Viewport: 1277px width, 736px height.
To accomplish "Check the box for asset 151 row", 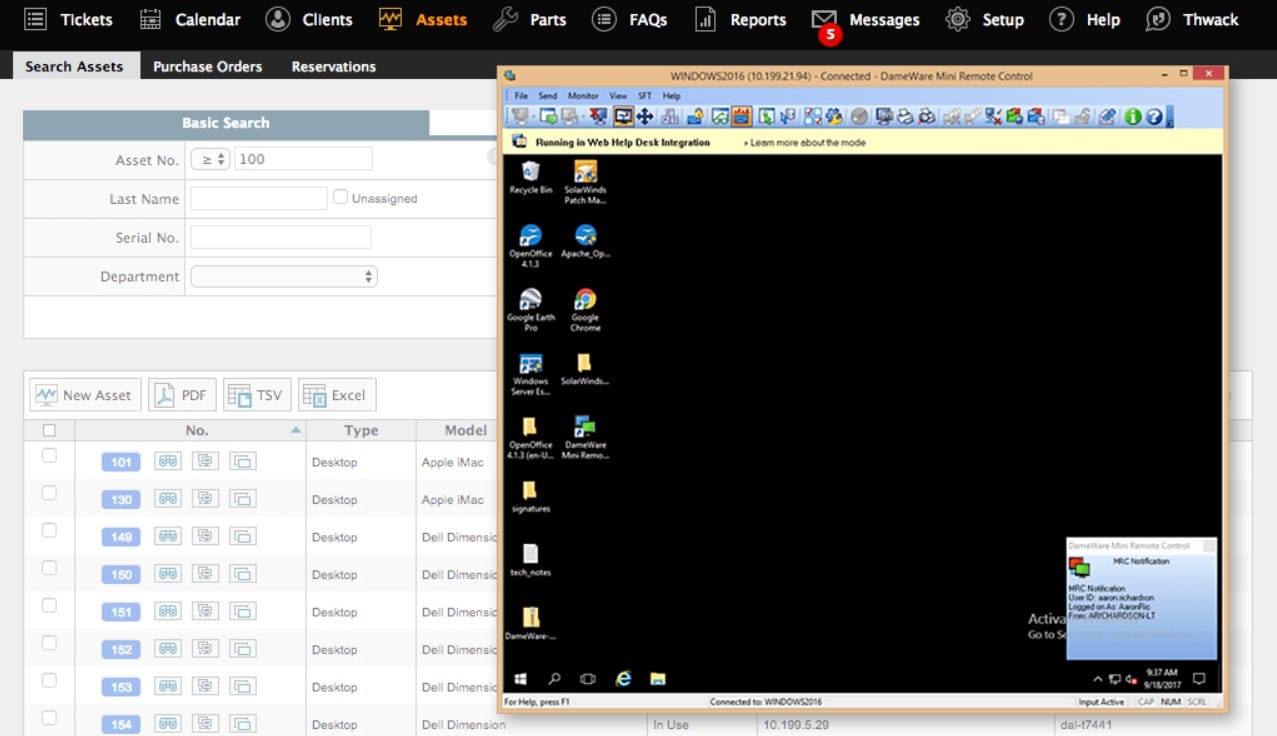I will point(49,605).
